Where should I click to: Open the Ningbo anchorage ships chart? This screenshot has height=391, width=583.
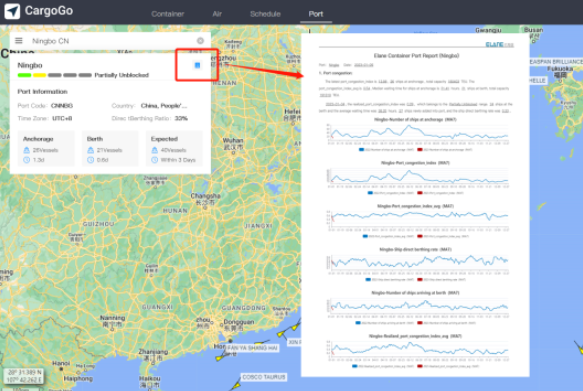coord(416,135)
